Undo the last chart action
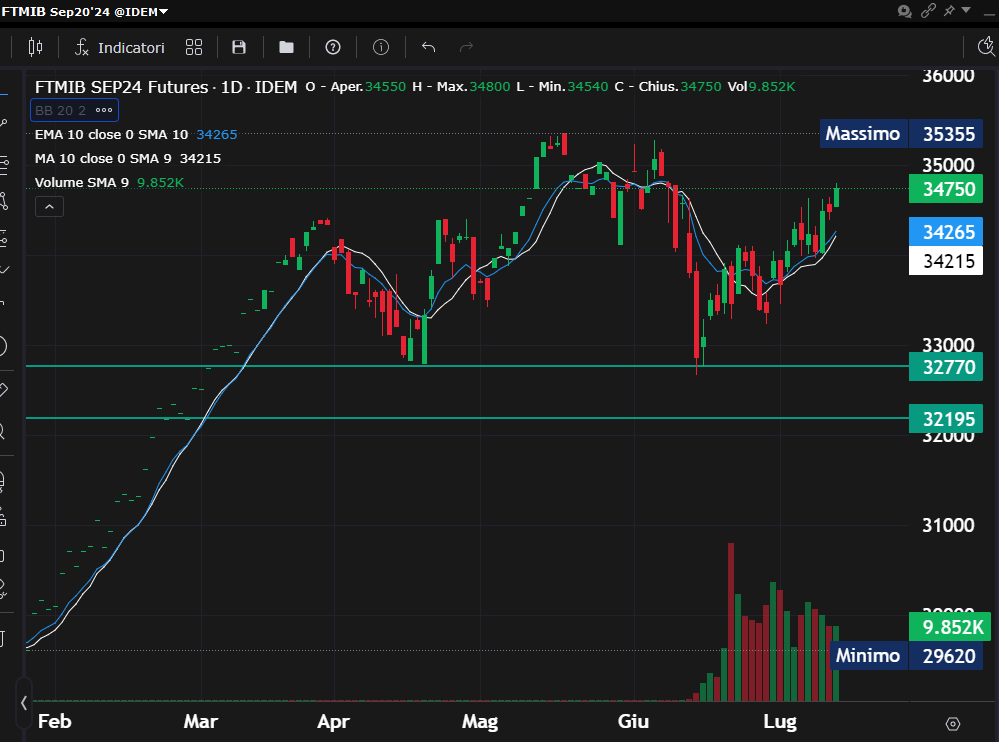This screenshot has height=742, width=999. click(429, 47)
